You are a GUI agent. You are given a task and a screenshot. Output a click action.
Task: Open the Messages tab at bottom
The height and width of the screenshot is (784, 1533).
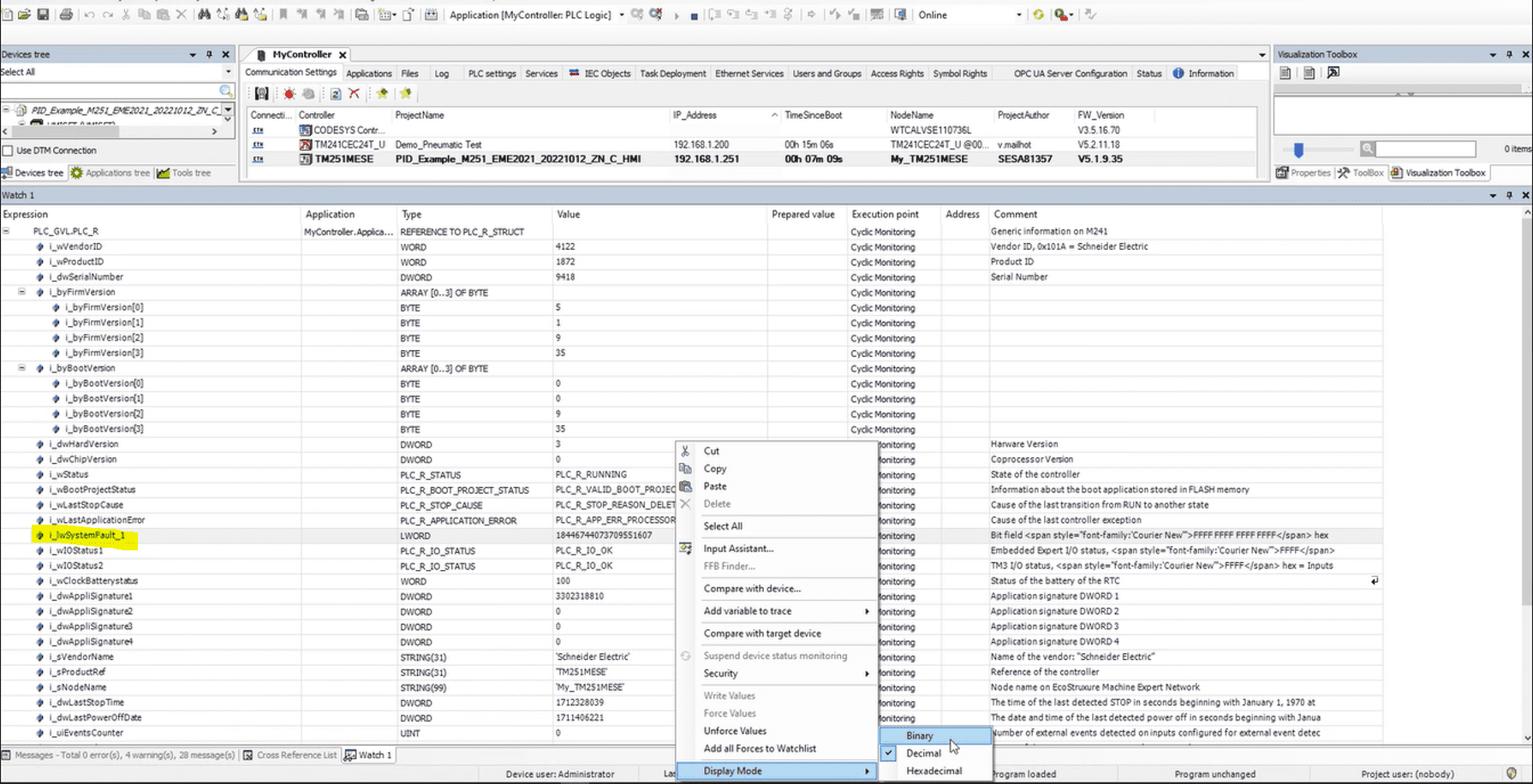click(x=118, y=755)
